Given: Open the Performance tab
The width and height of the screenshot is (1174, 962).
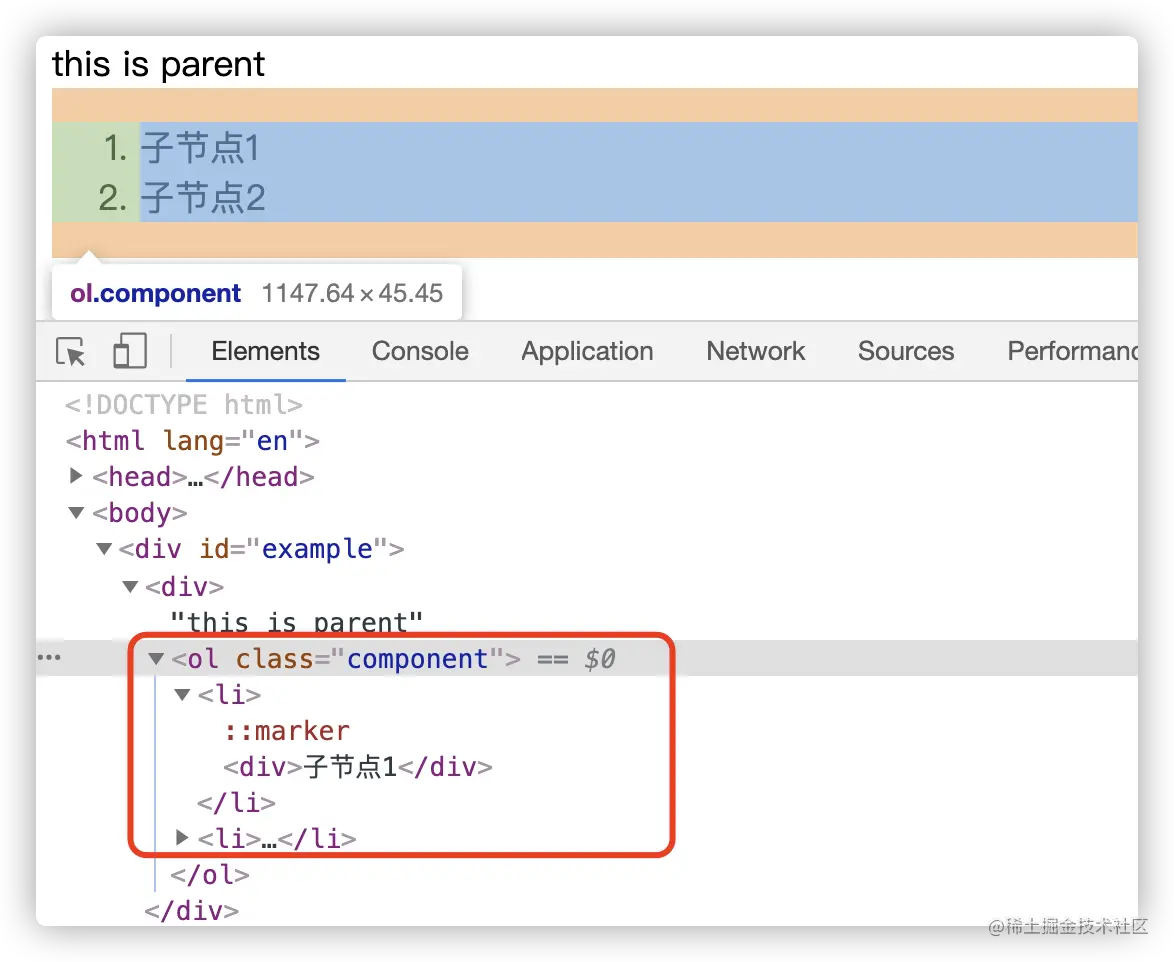Looking at the screenshot, I should [x=1072, y=351].
